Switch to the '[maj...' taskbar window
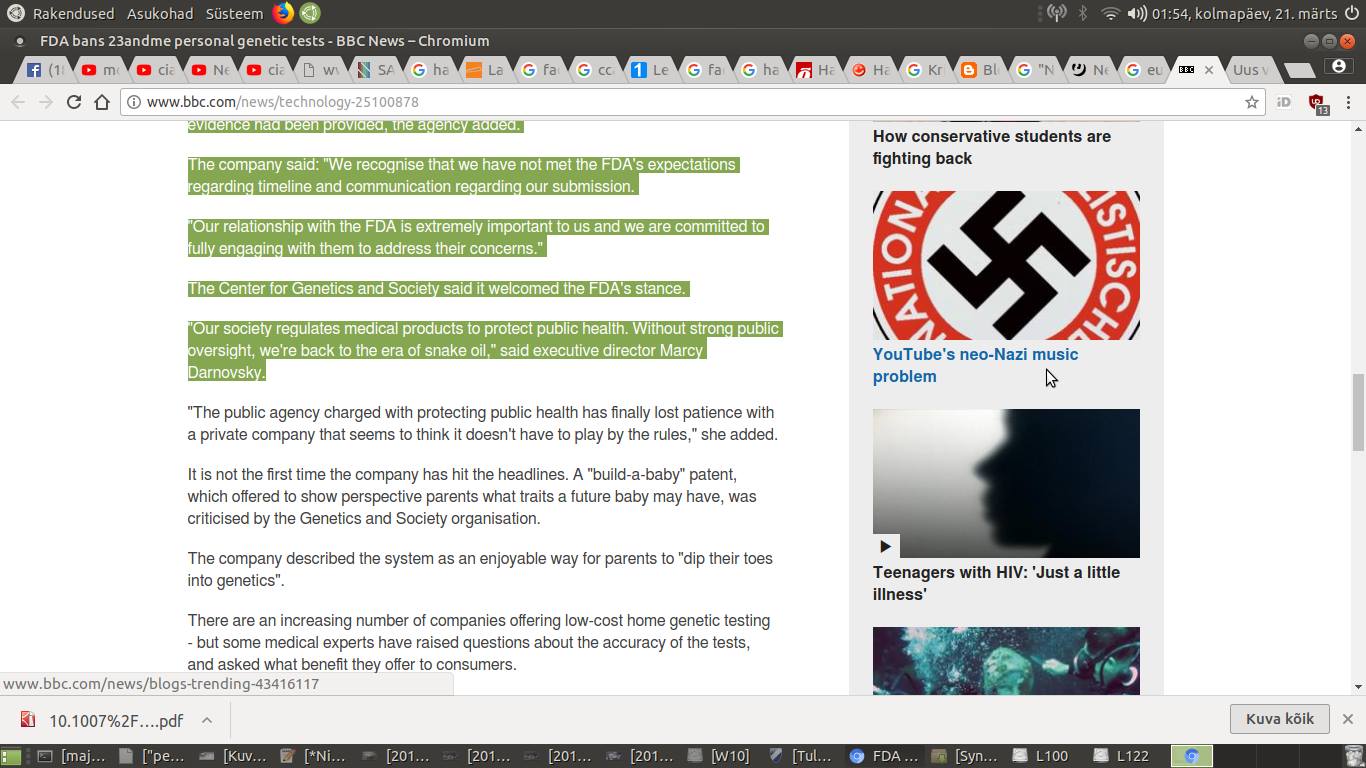This screenshot has width=1366, height=768. coord(73,757)
